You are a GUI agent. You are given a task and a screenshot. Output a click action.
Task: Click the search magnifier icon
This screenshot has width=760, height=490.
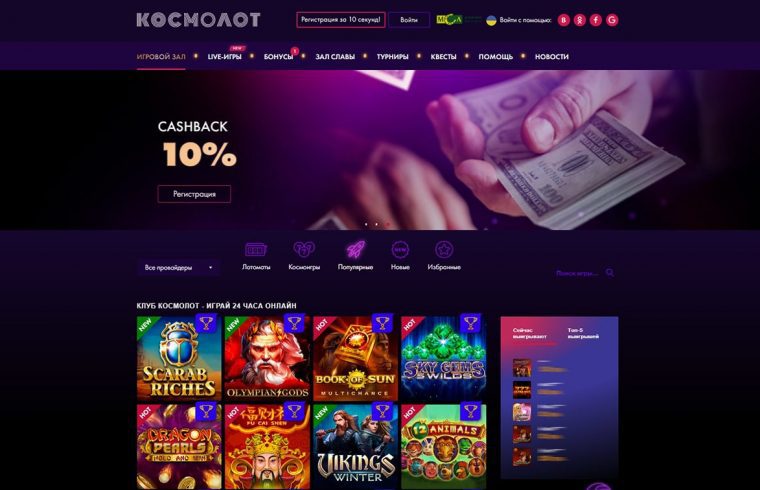click(610, 273)
